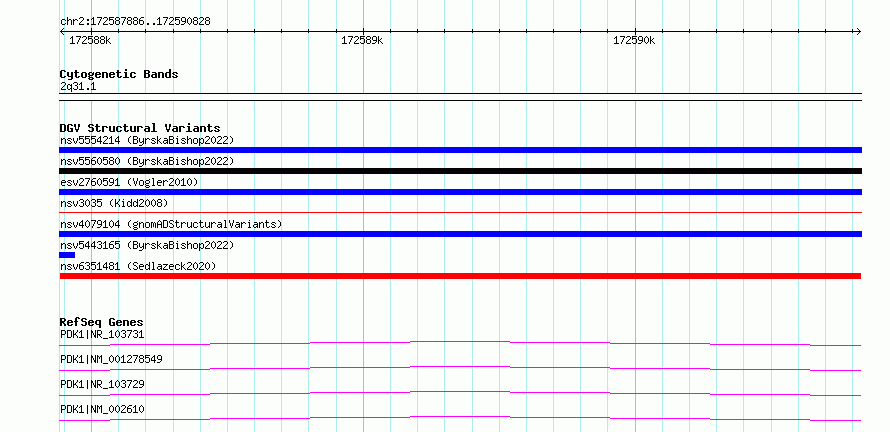Click the magenta line under PDK1|NM_001278549
890x432 pixels.
[x=460, y=368]
